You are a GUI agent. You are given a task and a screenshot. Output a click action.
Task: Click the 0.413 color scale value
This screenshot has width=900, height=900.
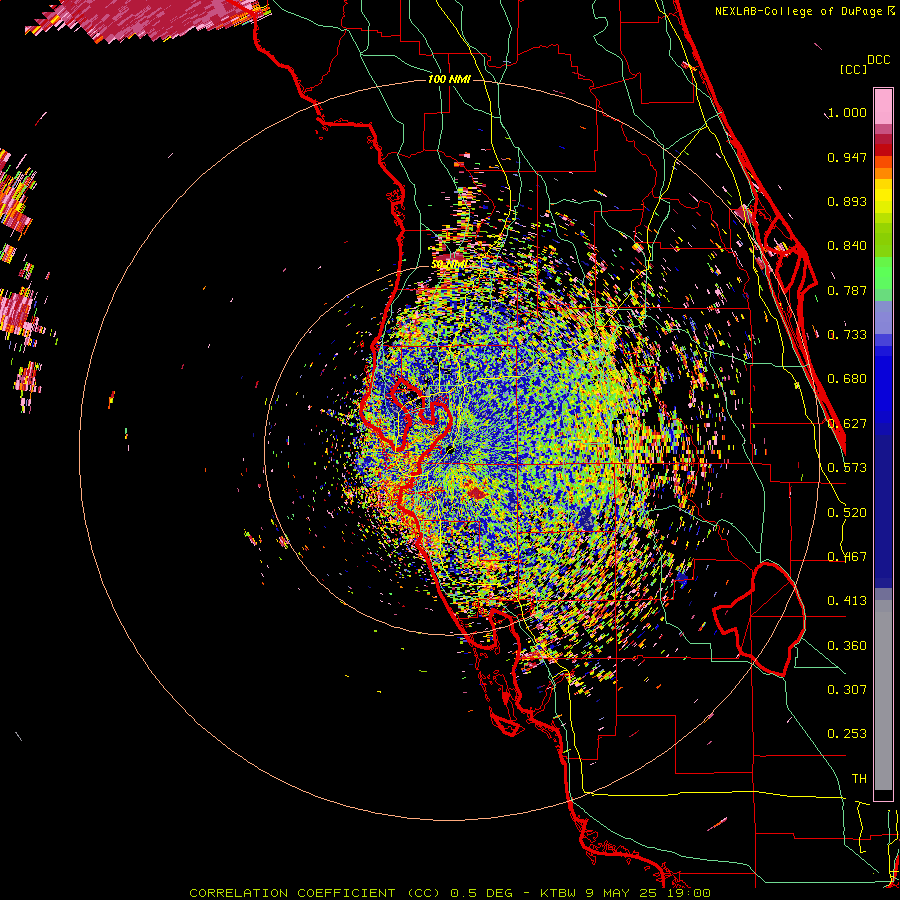click(847, 601)
